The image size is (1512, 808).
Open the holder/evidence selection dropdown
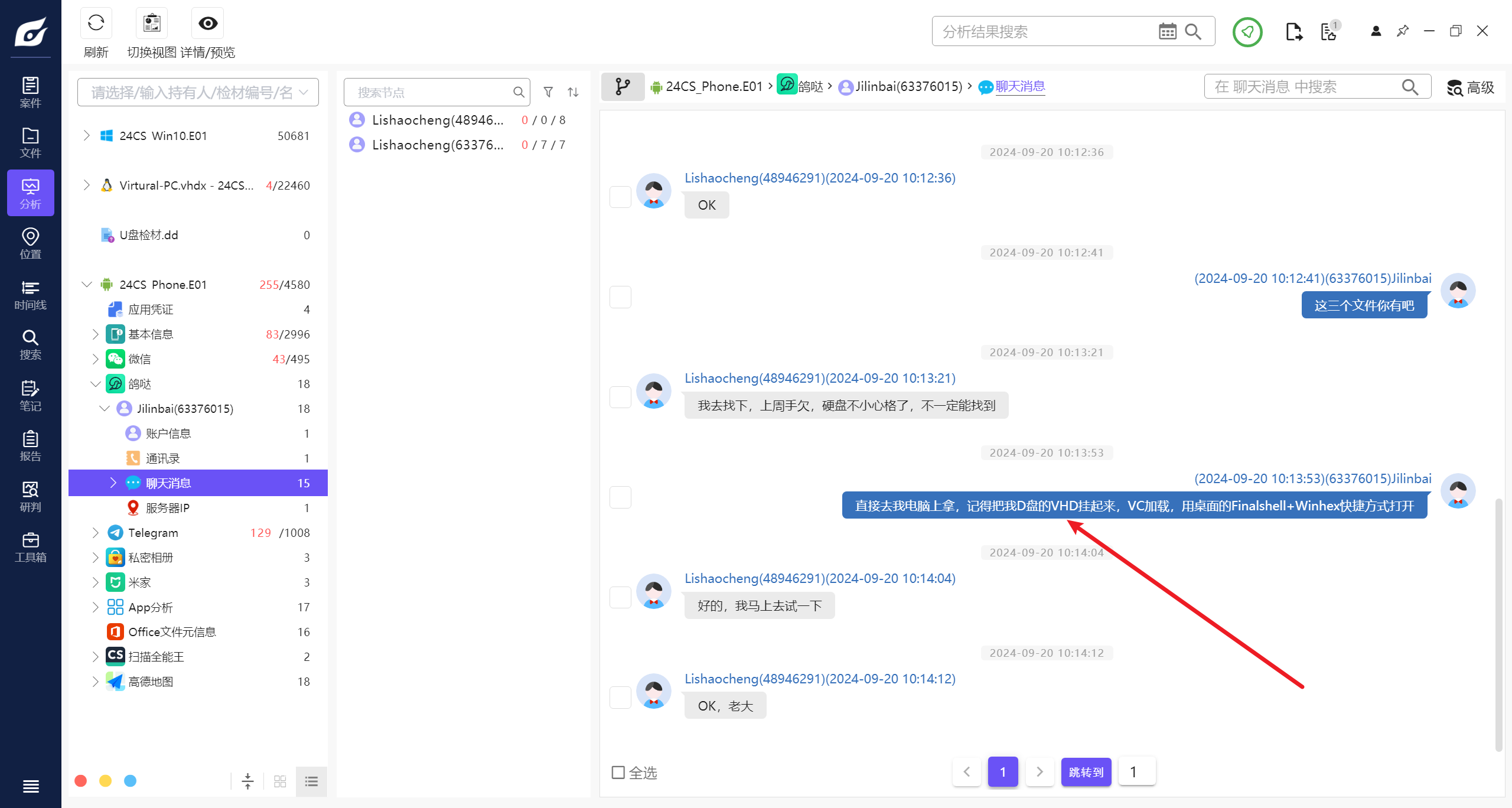(198, 92)
